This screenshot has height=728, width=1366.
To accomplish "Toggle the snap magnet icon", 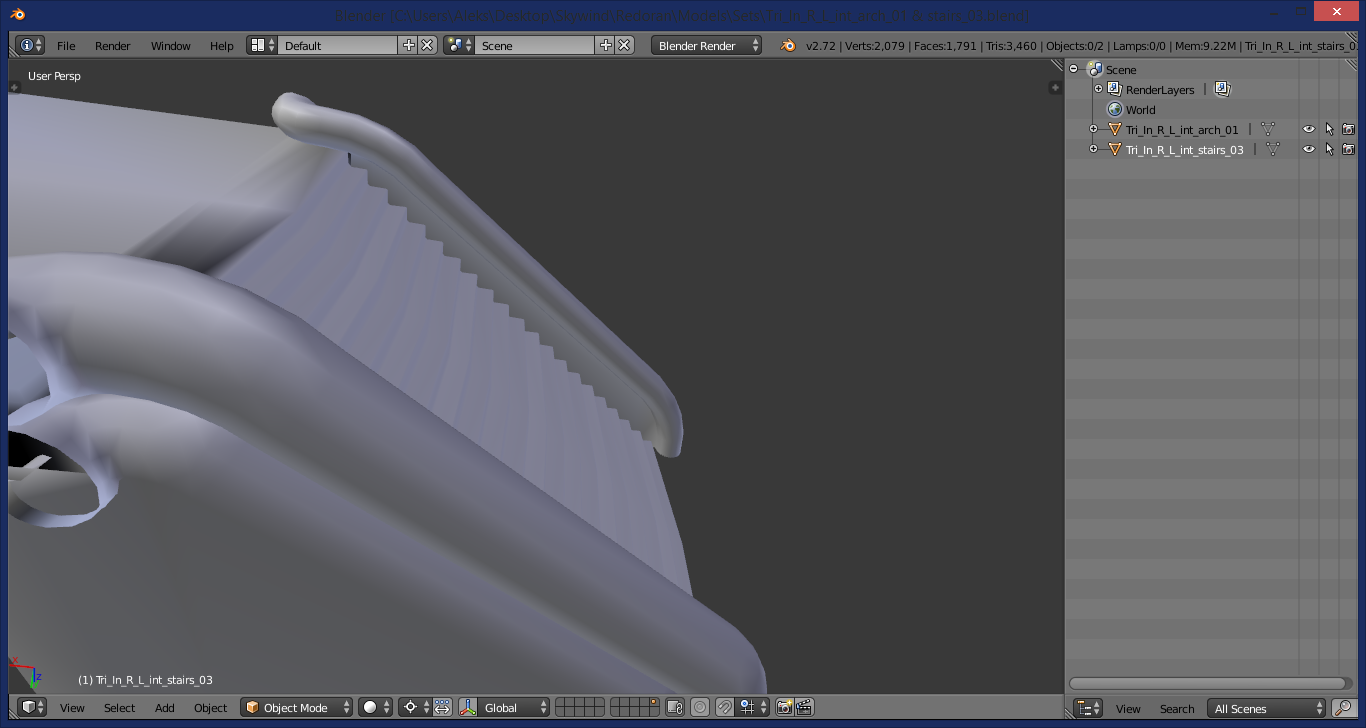I will point(725,707).
